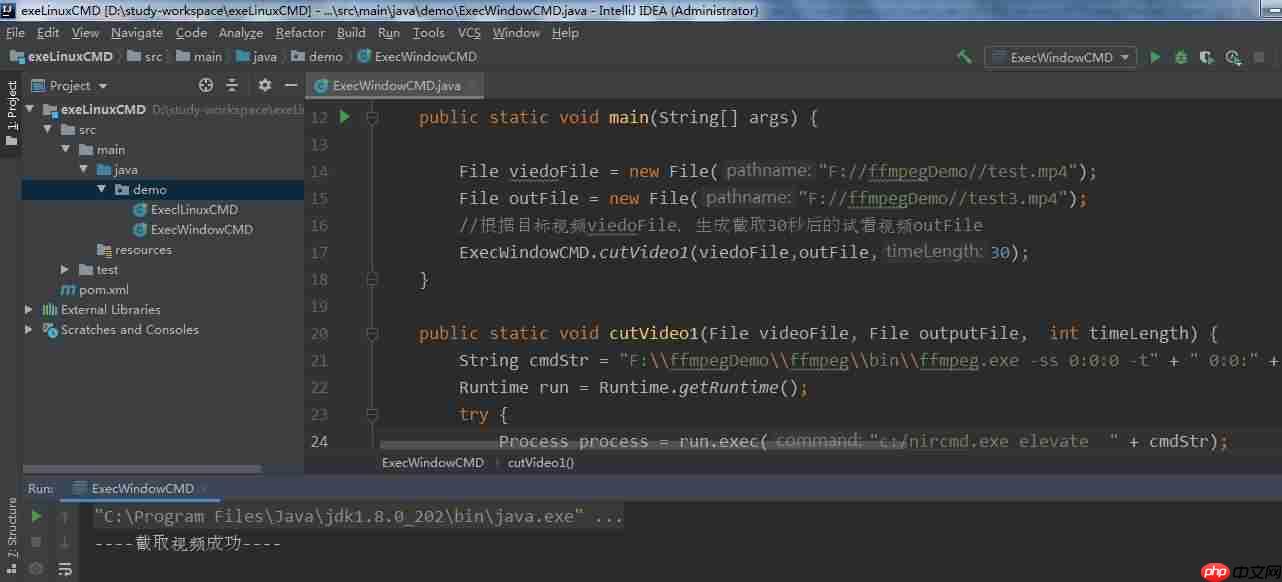The width and height of the screenshot is (1282, 582).
Task: Click the locate-file crosshair icon in Project panel
Action: [x=206, y=85]
